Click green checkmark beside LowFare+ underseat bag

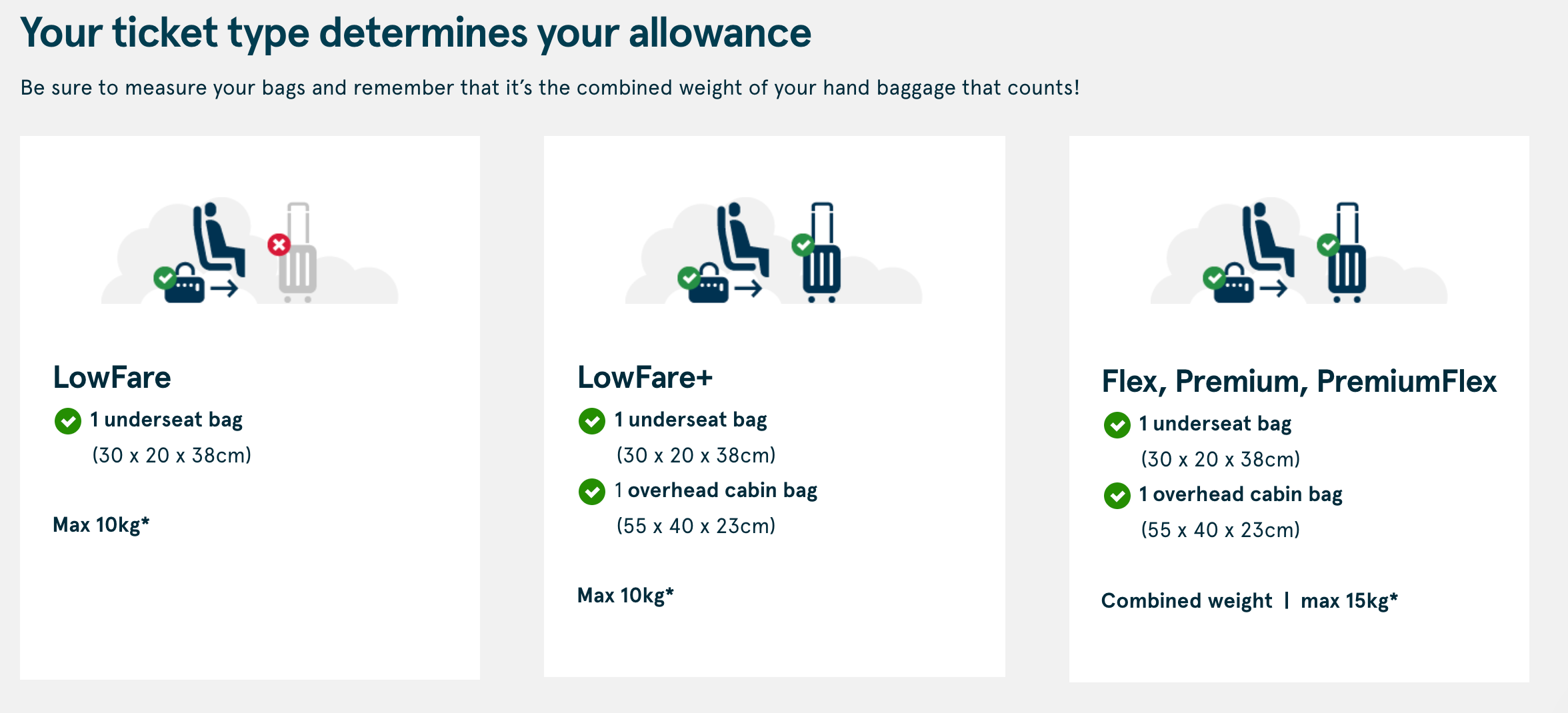pyautogui.click(x=591, y=421)
